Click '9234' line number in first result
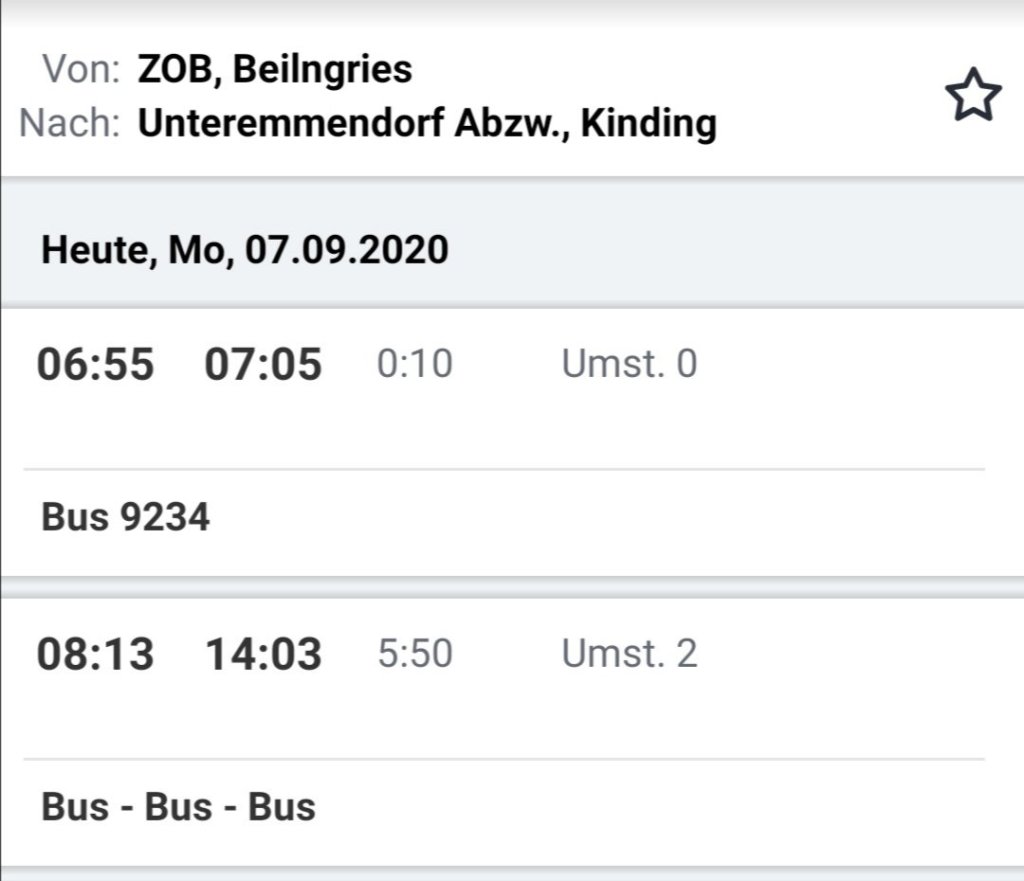The height and width of the screenshot is (881, 1024). (165, 518)
